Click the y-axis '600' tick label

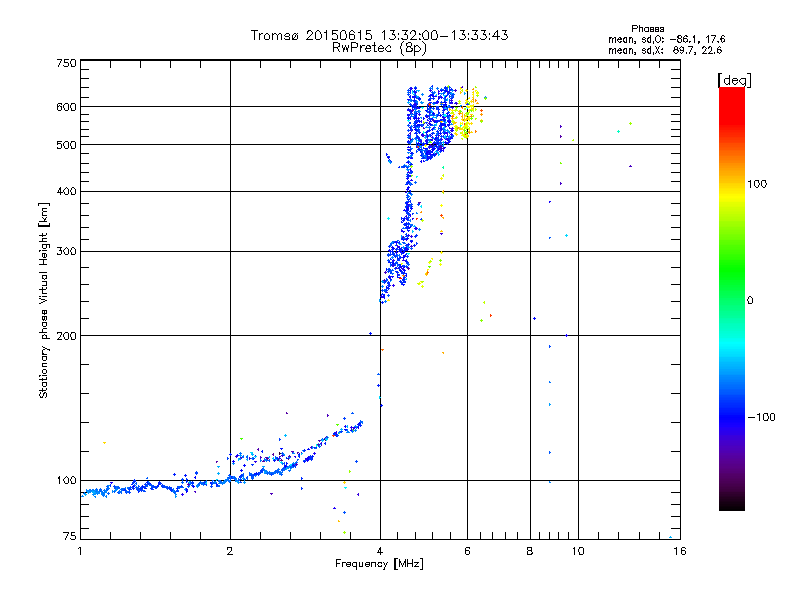pos(66,107)
